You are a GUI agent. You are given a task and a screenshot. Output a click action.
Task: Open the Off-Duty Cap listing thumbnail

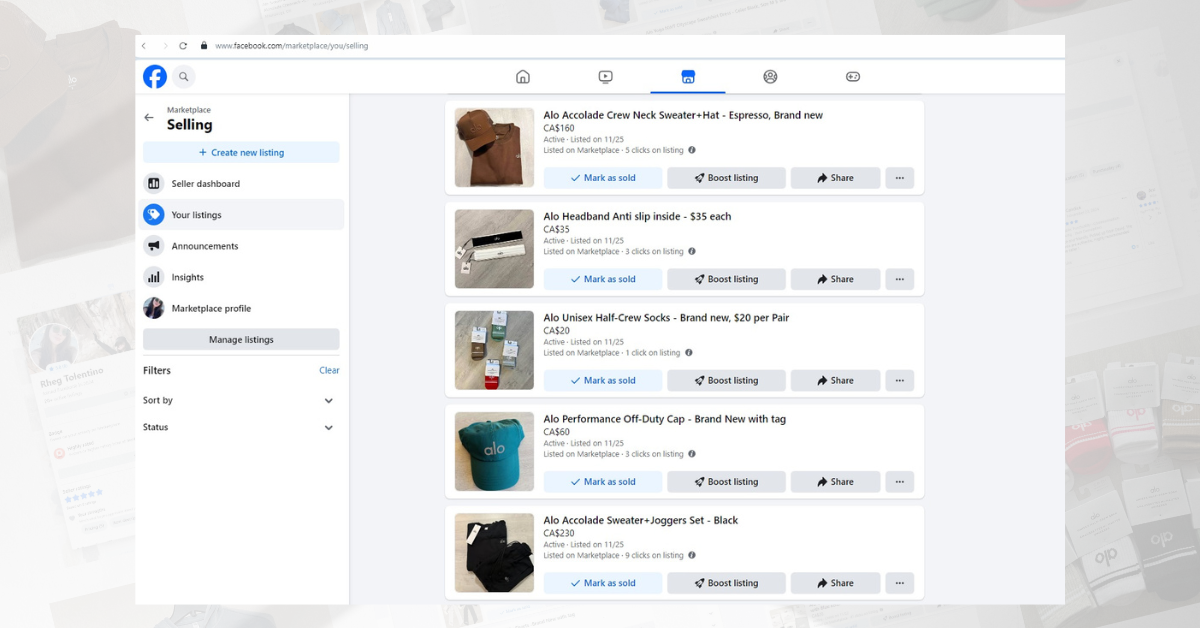[494, 451]
